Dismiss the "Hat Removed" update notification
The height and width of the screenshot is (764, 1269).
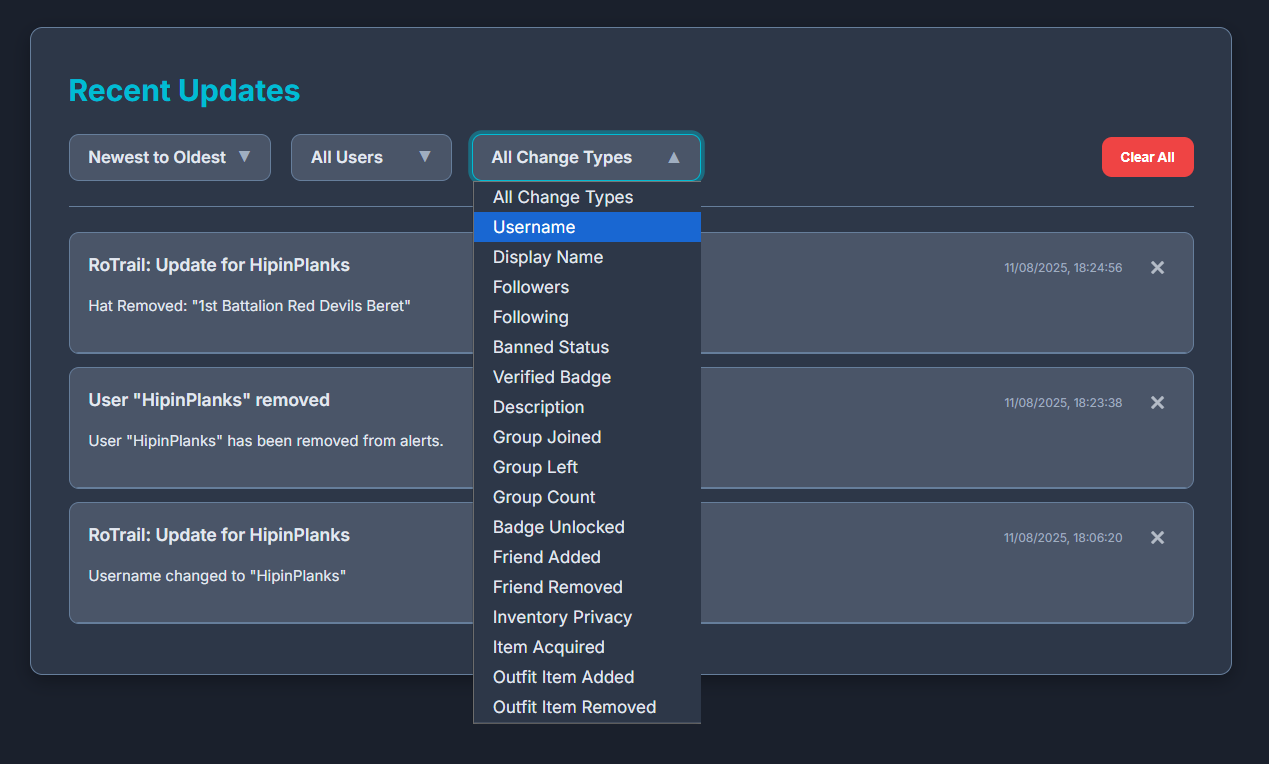point(1157,267)
